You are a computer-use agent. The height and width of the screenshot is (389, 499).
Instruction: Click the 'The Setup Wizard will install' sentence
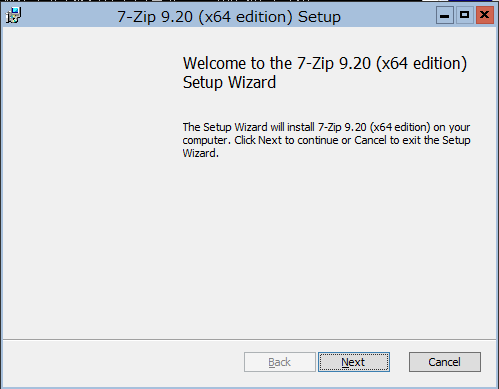coord(326,127)
